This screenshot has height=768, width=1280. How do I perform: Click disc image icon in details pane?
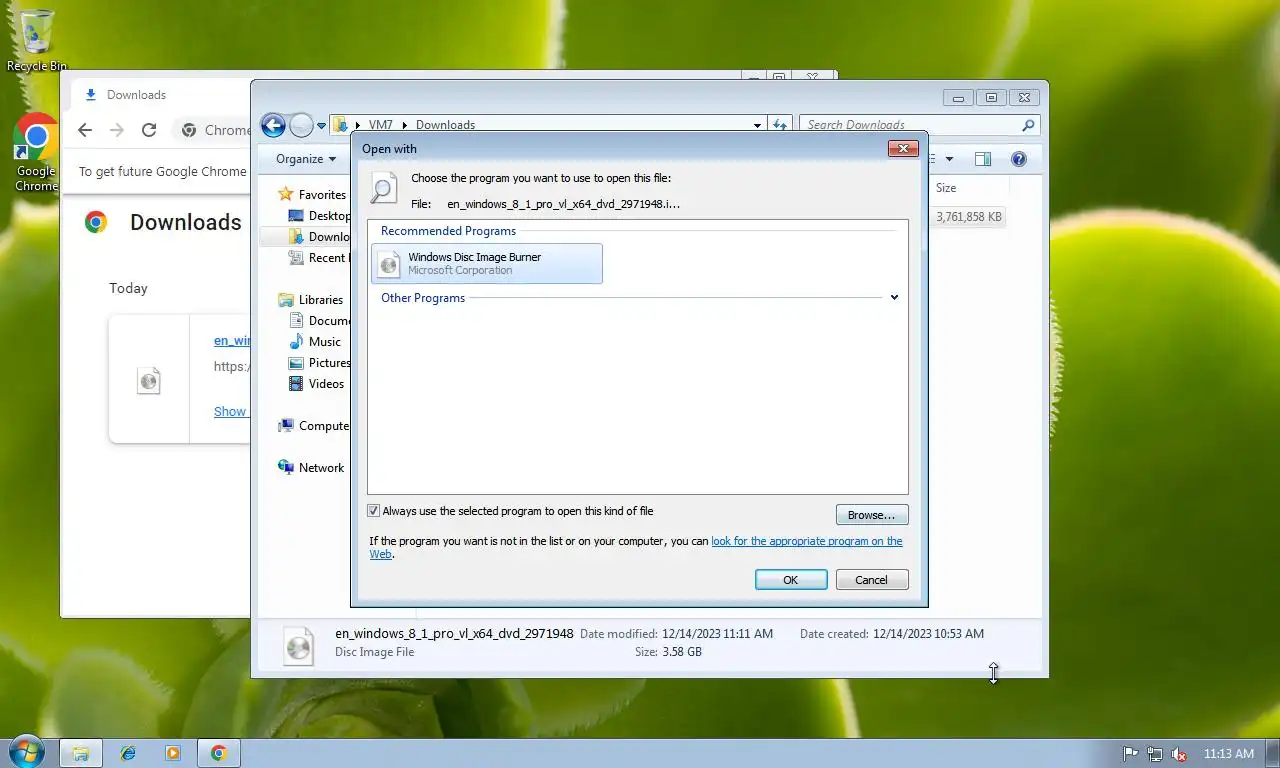coord(299,644)
